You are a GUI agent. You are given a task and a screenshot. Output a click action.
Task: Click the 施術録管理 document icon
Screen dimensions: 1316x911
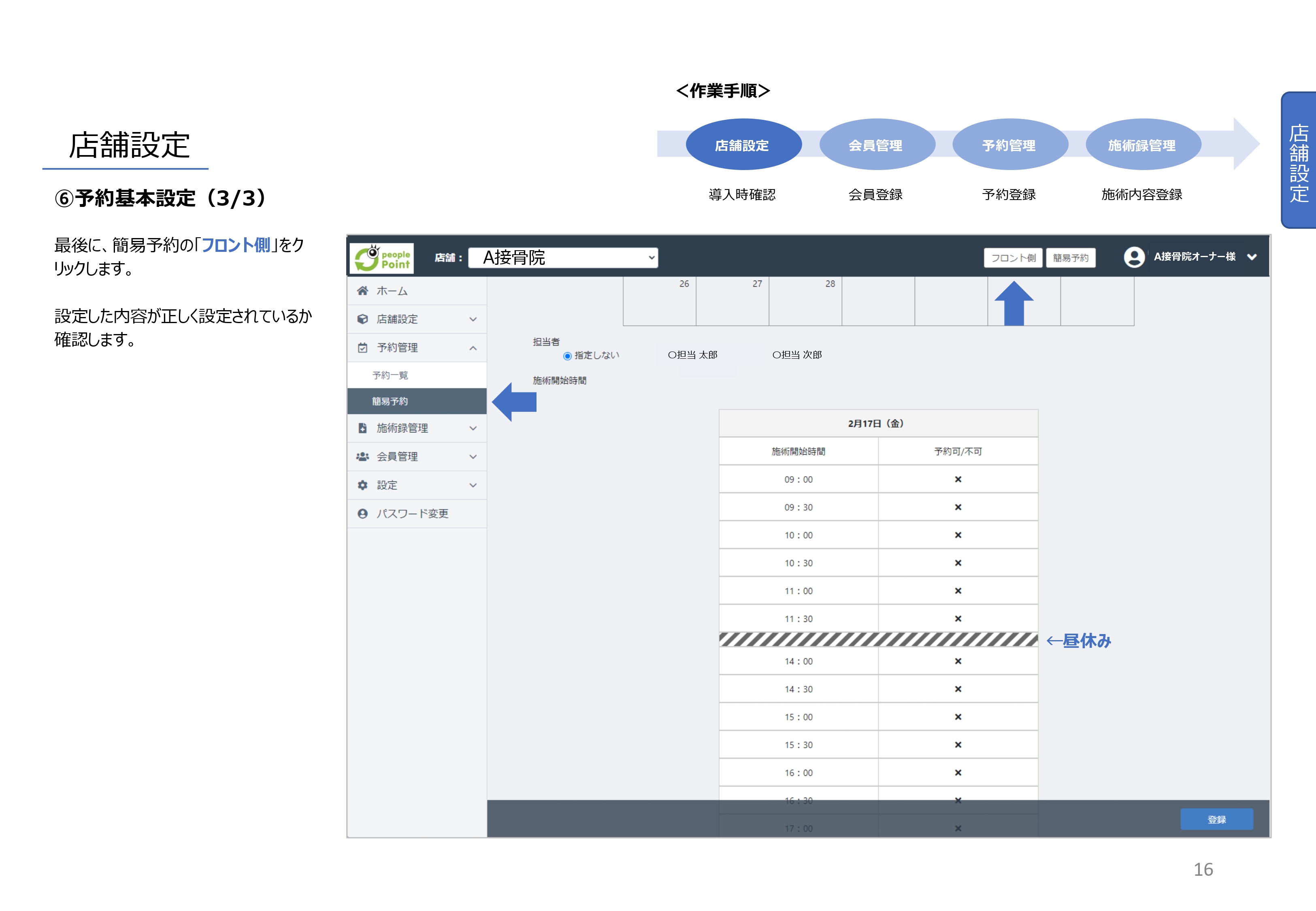(362, 428)
